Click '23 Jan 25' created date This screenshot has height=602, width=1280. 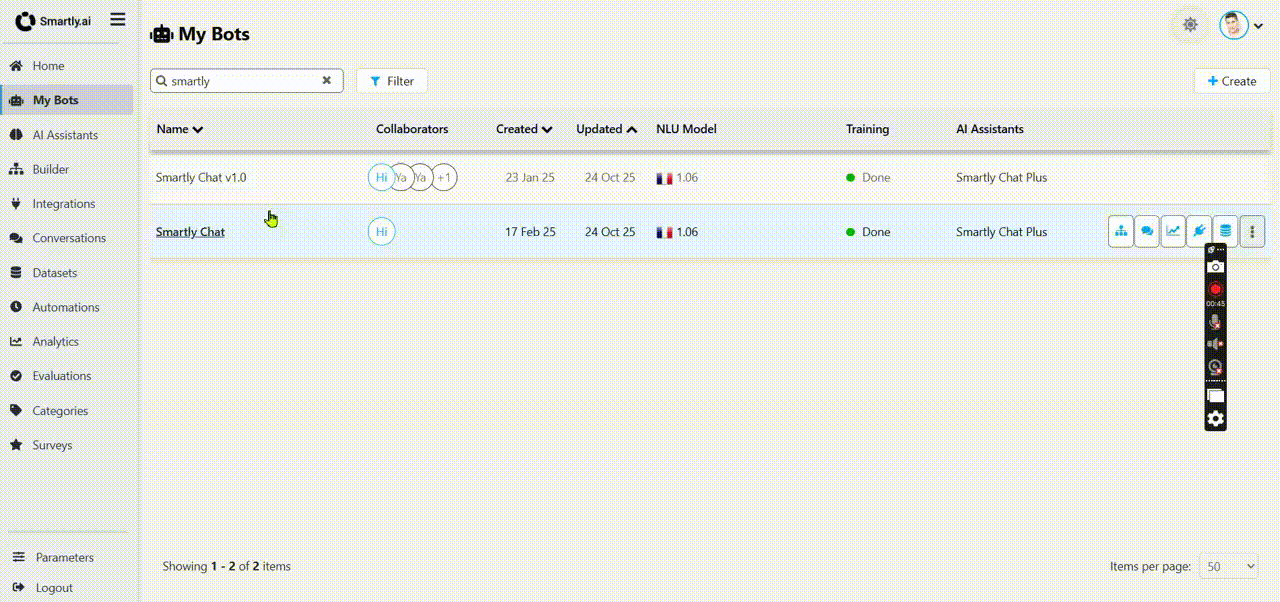tap(530, 178)
